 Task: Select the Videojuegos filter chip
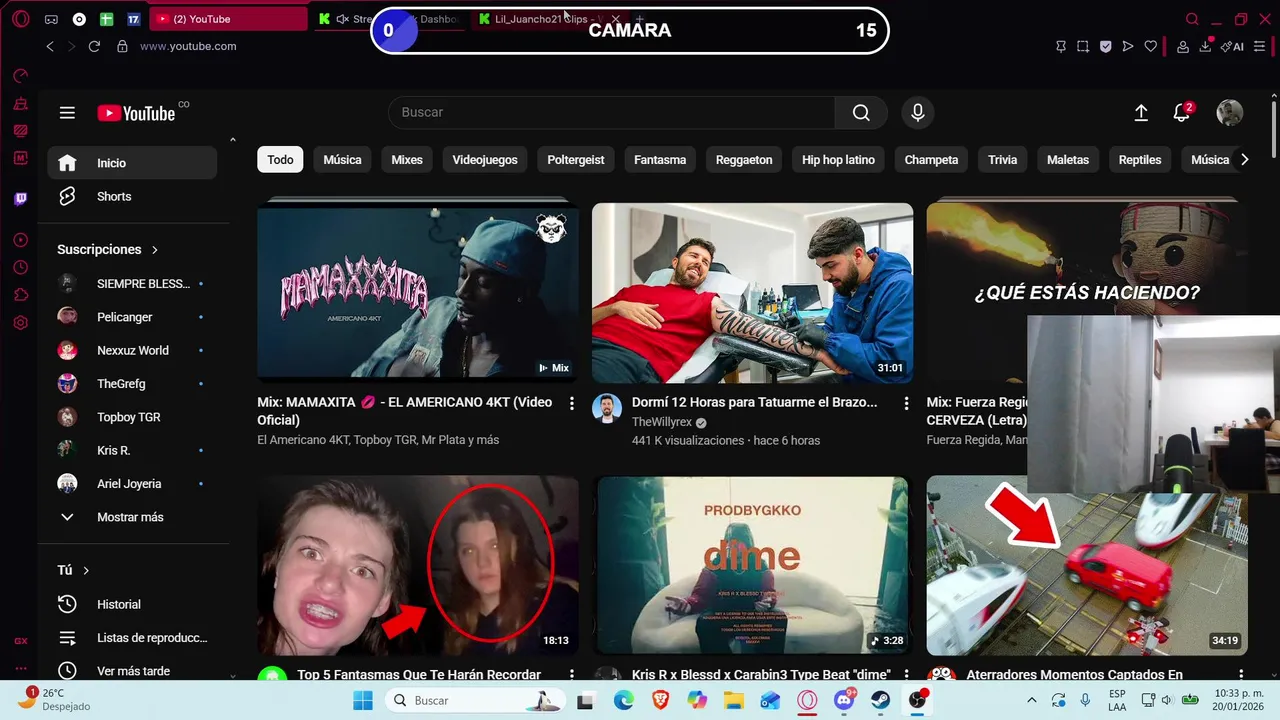tap(485, 160)
